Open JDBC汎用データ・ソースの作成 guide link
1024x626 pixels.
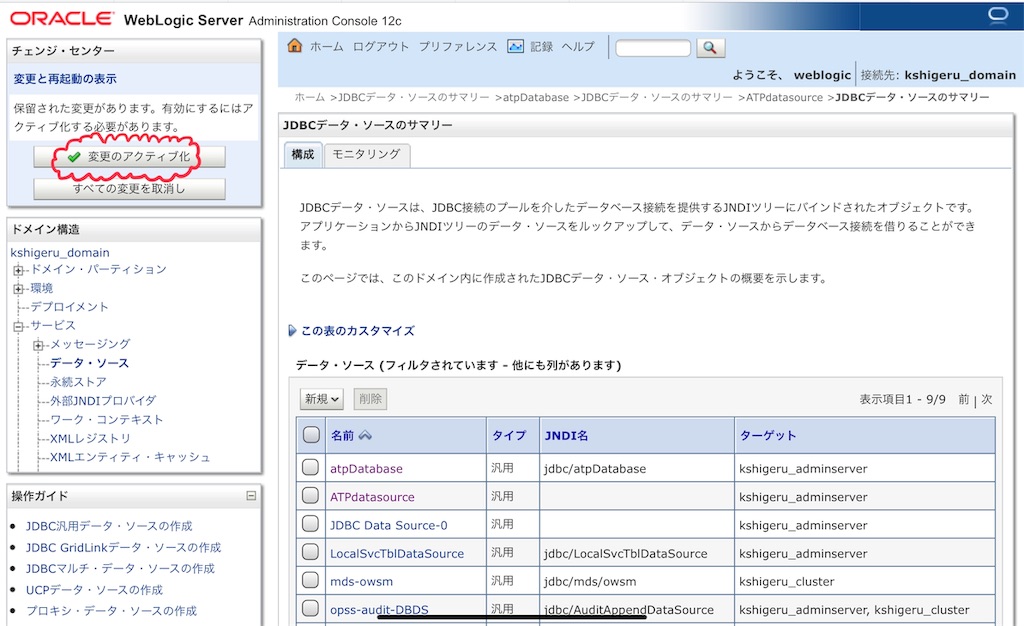[x=109, y=526]
